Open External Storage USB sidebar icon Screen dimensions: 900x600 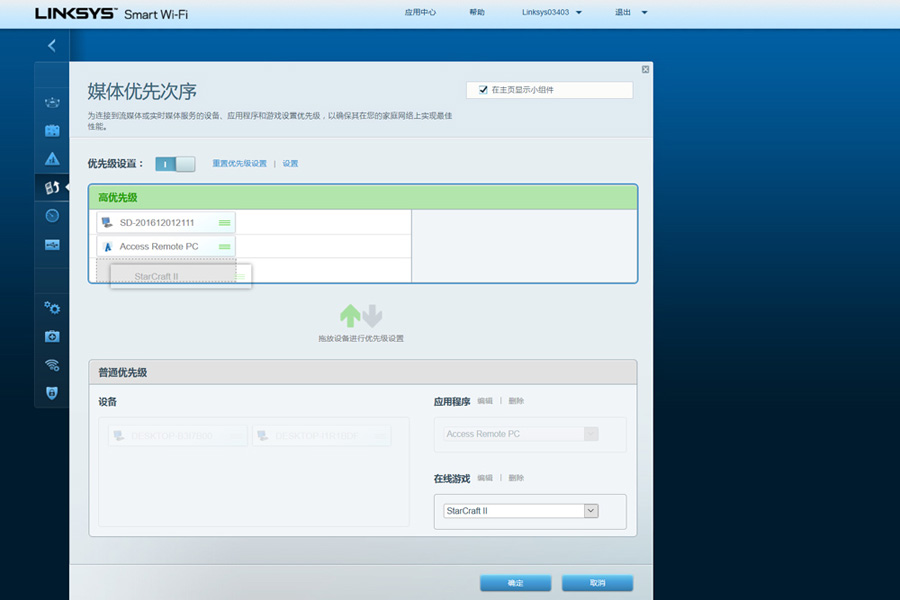[x=52, y=245]
